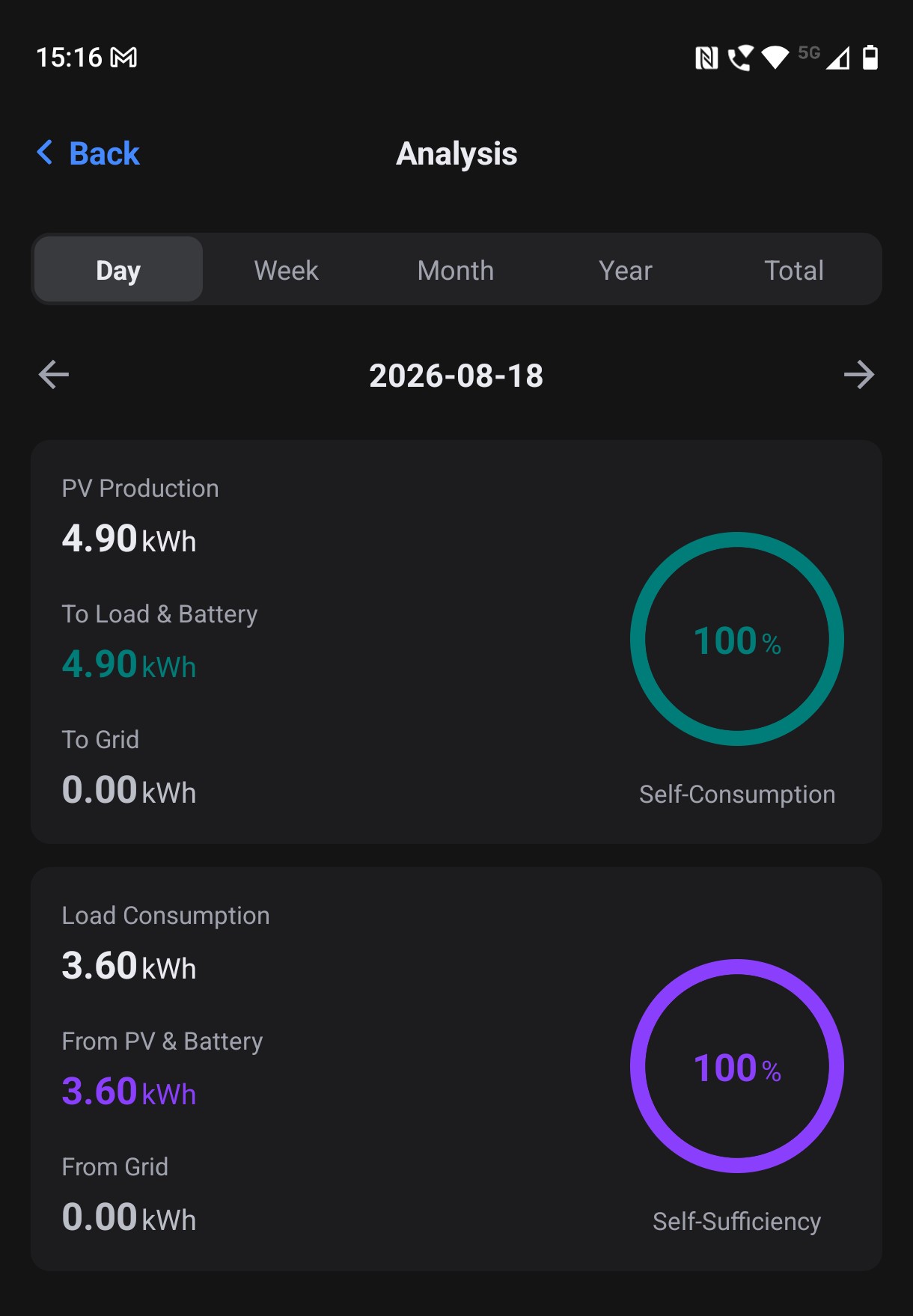Switch to the Year tab
The width and height of the screenshot is (913, 1316).
pyautogui.click(x=626, y=269)
